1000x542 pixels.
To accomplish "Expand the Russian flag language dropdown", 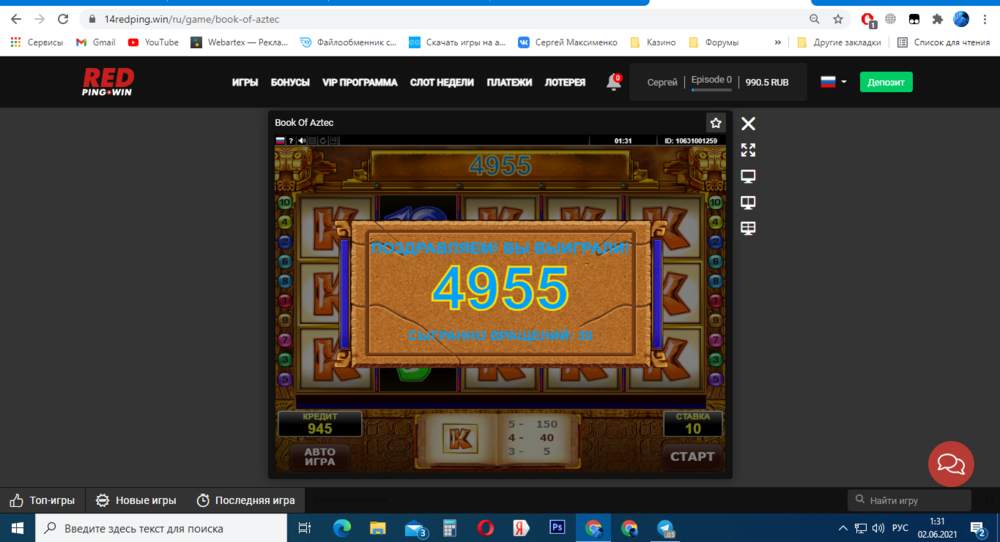I will [x=833, y=82].
